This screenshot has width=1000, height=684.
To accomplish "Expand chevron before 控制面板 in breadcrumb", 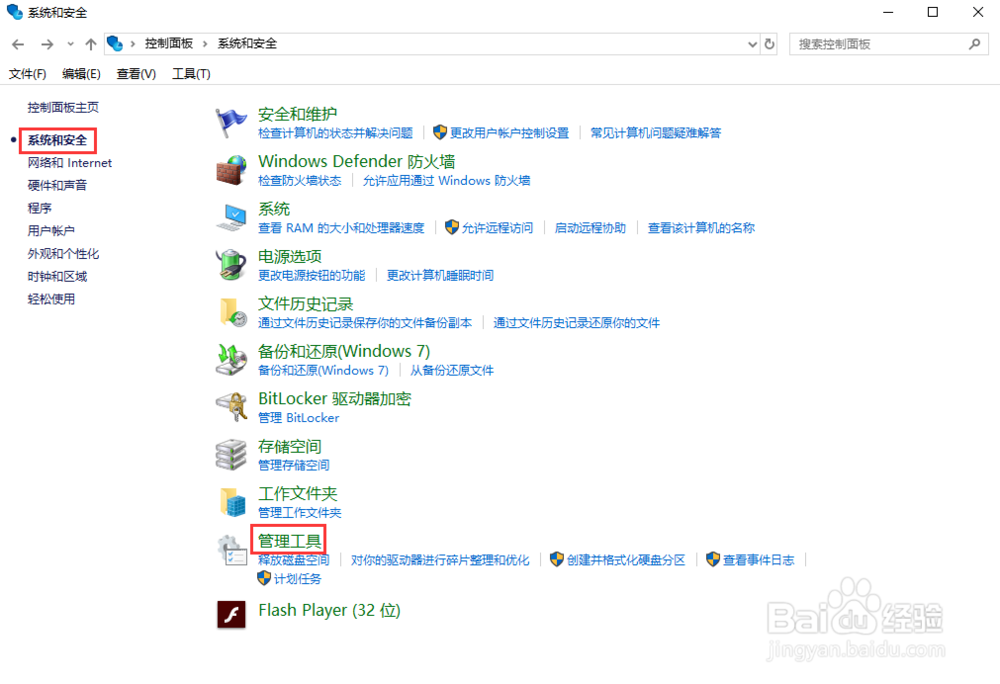I will pyautogui.click(x=133, y=43).
